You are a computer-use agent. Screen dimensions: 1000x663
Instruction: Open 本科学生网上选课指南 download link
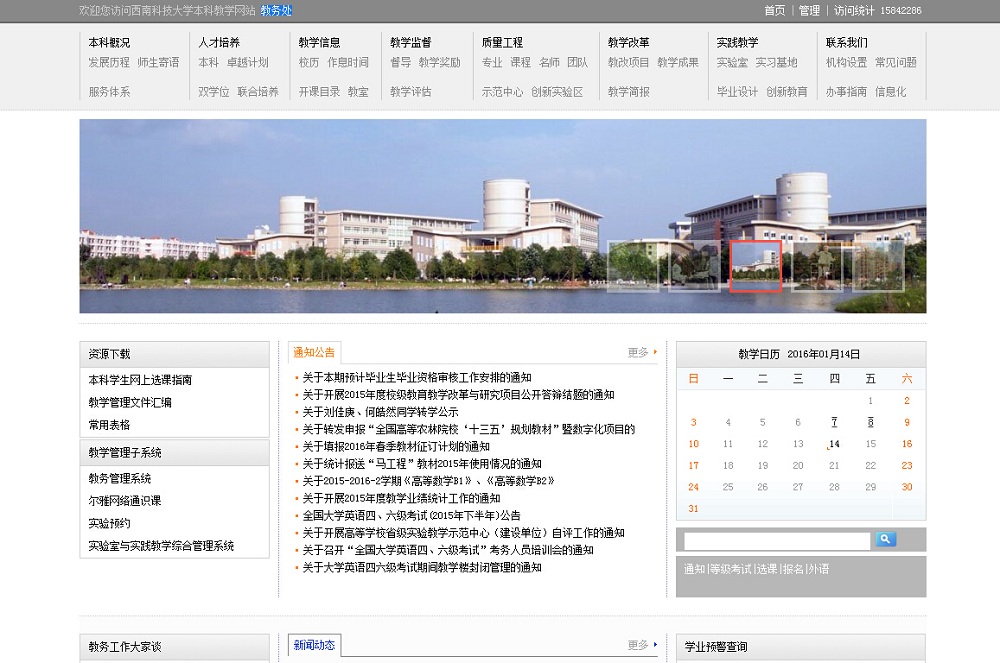[140, 380]
